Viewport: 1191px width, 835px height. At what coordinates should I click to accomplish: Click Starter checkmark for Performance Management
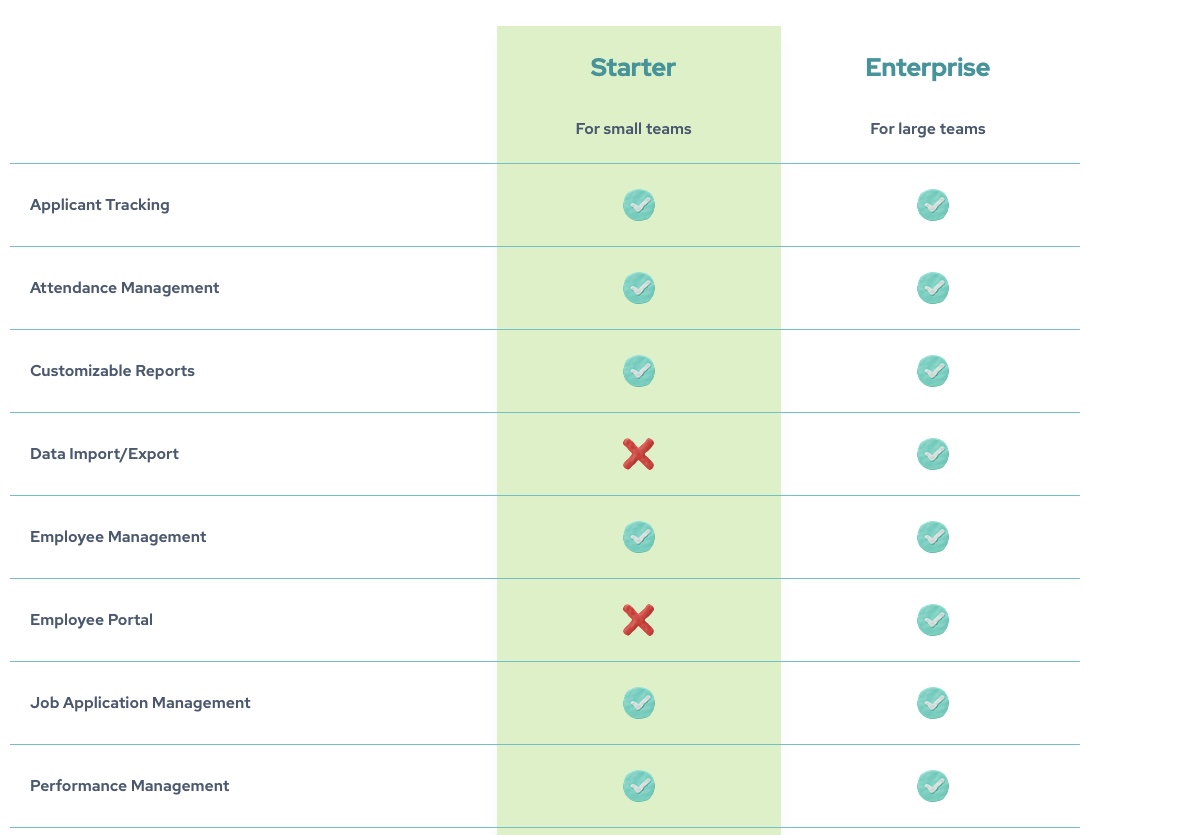click(x=639, y=786)
